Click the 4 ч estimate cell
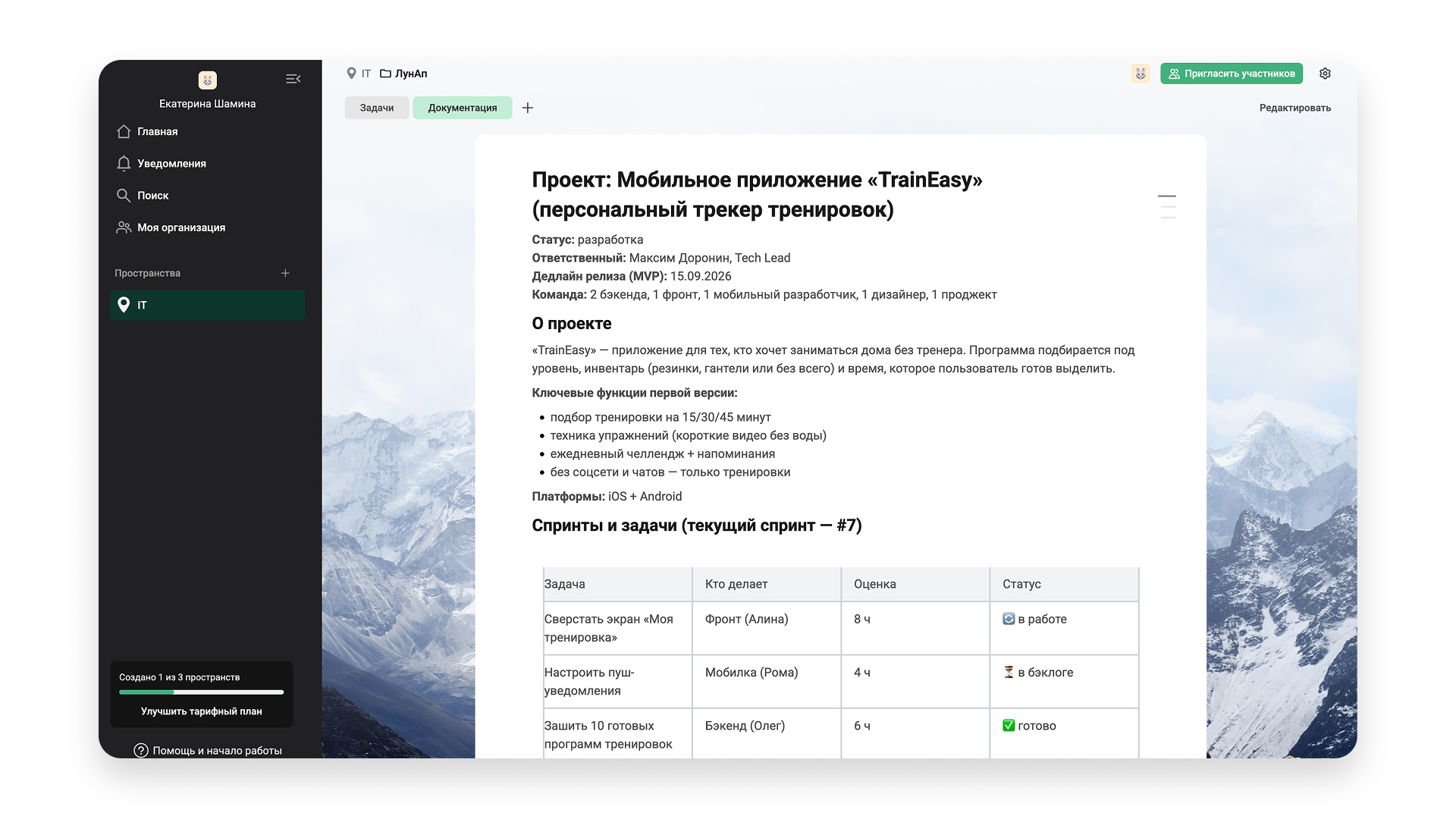 click(915, 681)
